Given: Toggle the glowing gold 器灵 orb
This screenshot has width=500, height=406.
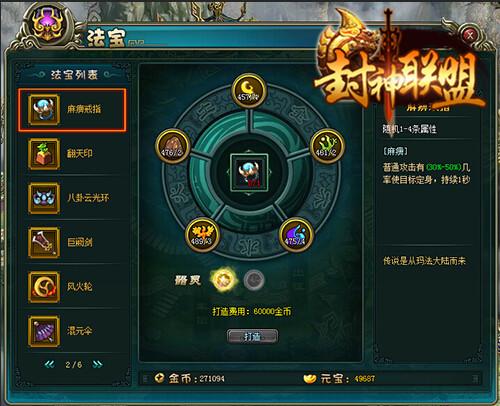Looking at the screenshot, I should [x=223, y=280].
